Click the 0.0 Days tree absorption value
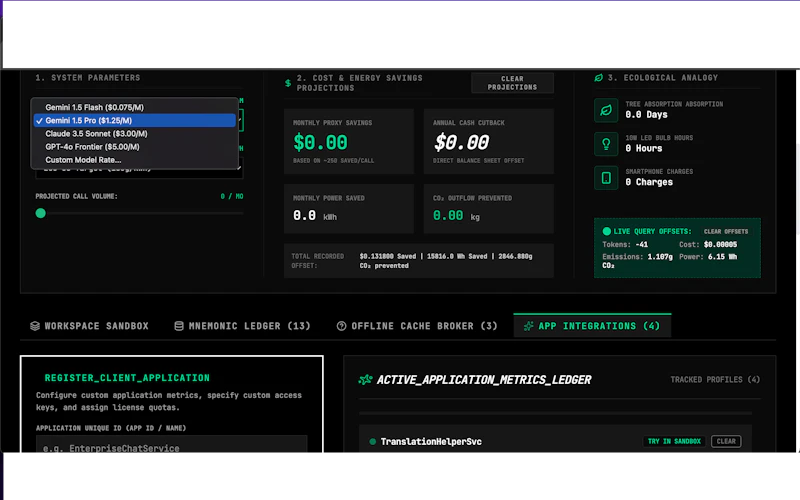800x500 pixels. click(x=646, y=115)
